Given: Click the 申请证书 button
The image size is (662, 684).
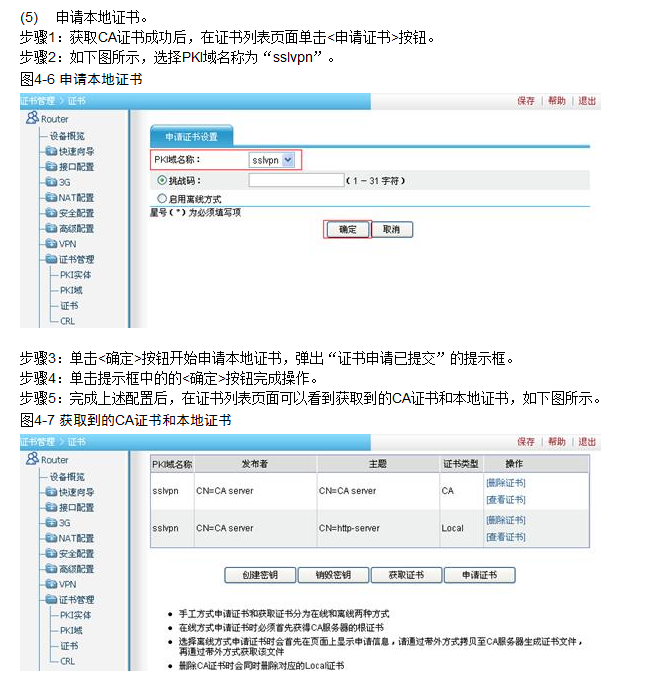Looking at the screenshot, I should point(480,575).
